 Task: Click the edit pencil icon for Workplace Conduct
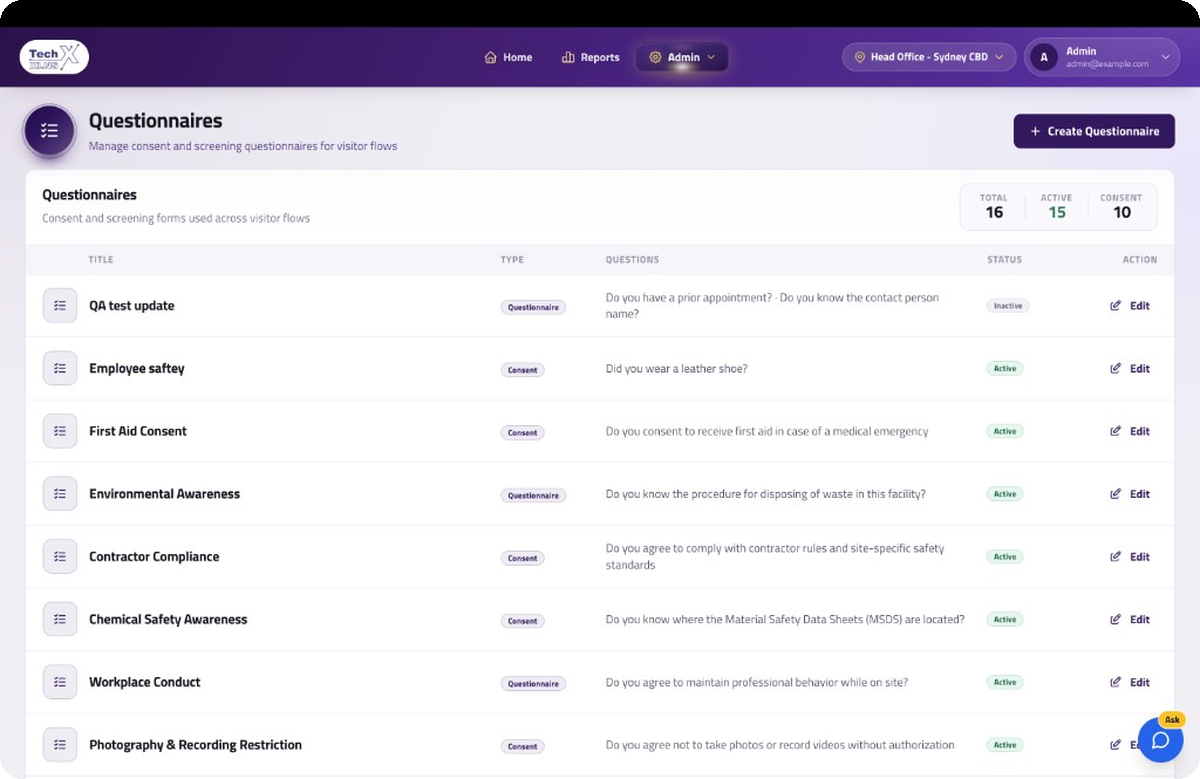pyautogui.click(x=1116, y=682)
